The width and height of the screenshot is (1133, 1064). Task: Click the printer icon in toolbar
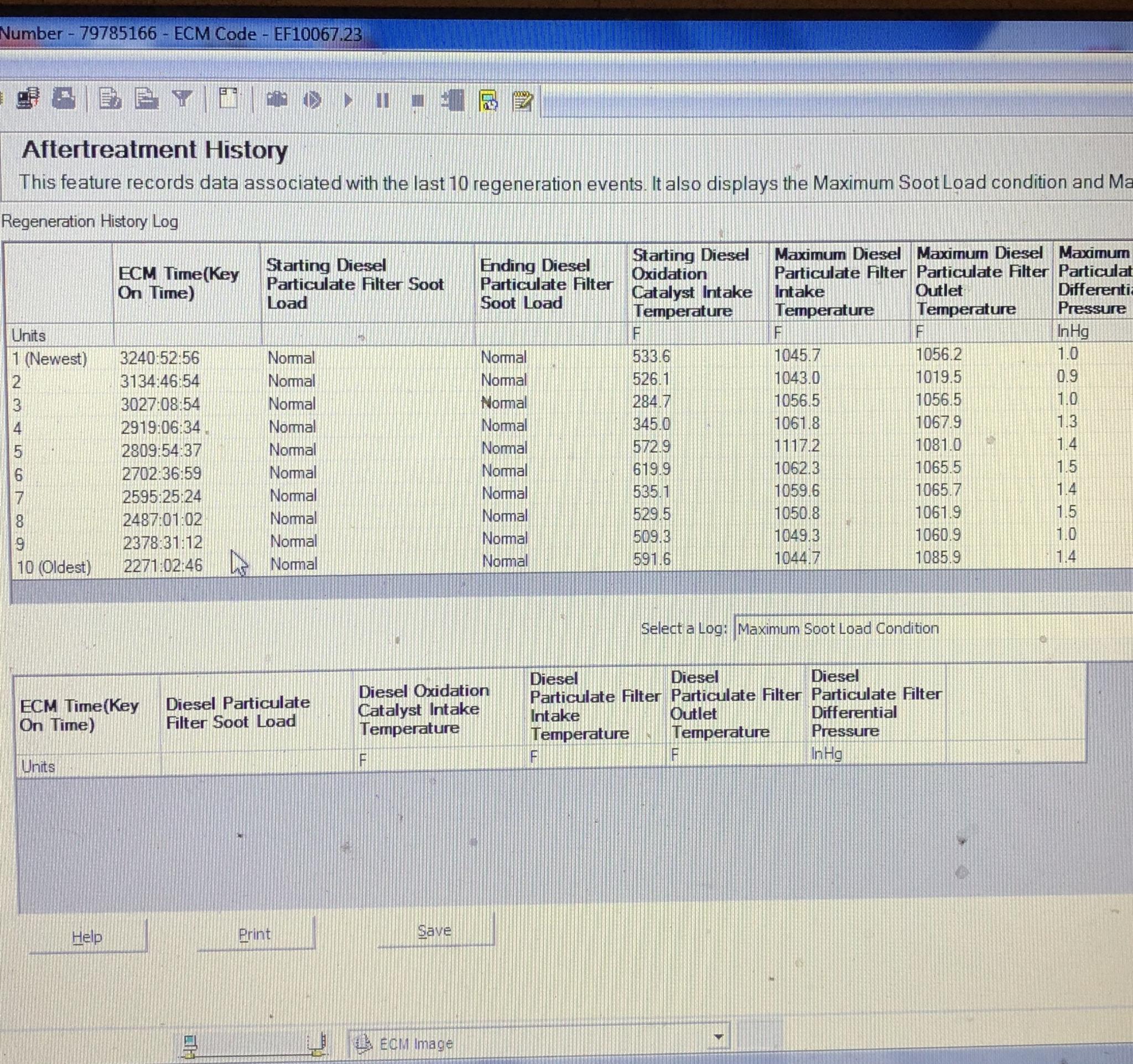[63, 99]
